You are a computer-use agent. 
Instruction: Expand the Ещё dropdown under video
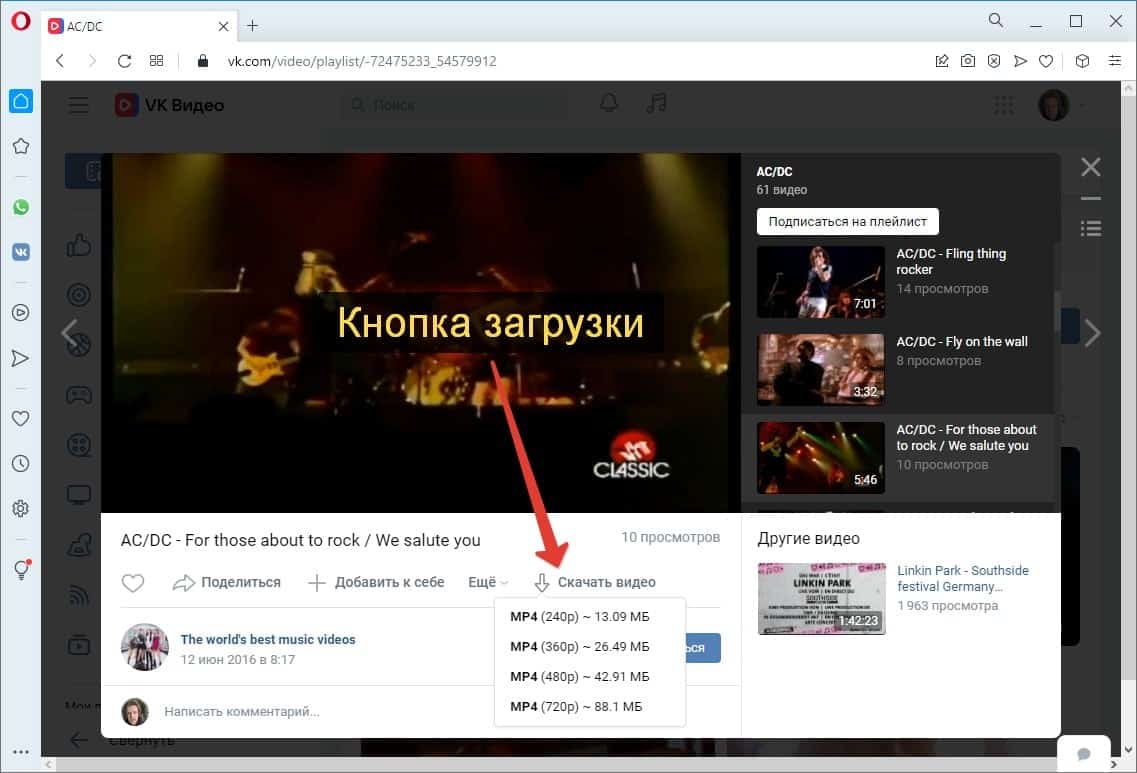487,582
